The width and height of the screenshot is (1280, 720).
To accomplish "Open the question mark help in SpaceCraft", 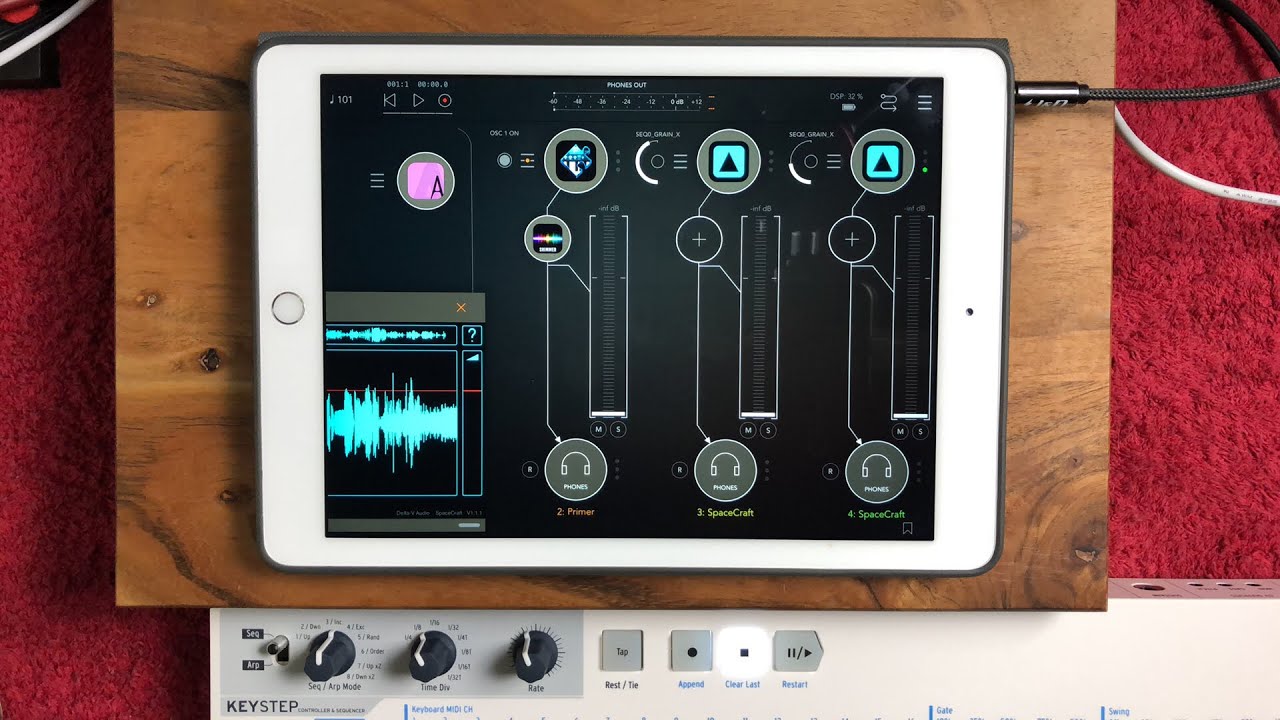I will coord(473,336).
